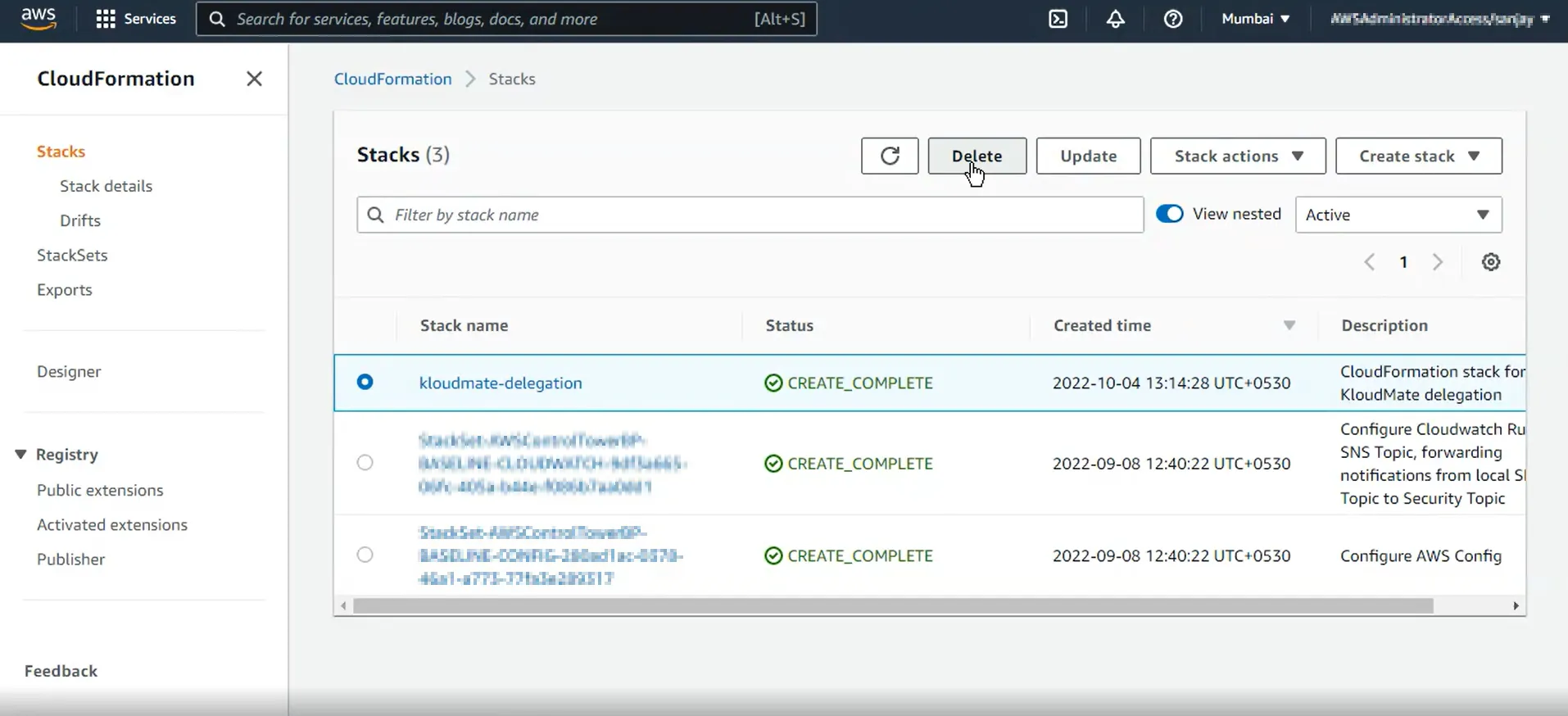Viewport: 1568px width, 716px height.
Task: Click the scroll right arrow of table
Action: (x=1516, y=606)
